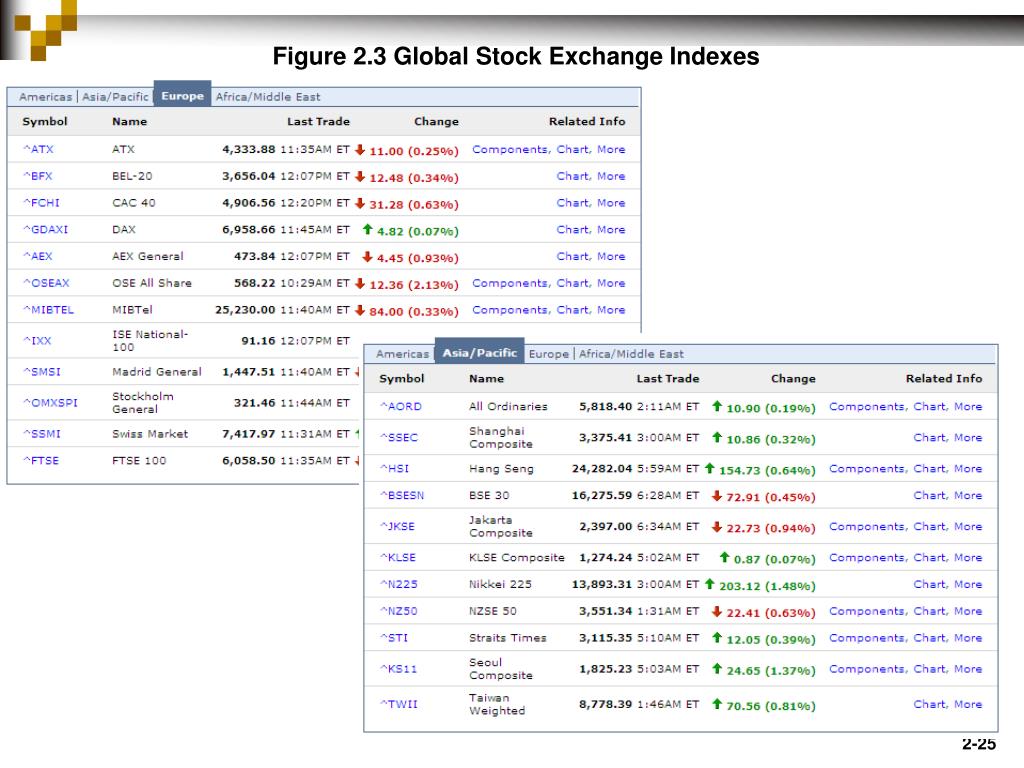Open the ^KS11 symbol link

tap(398, 669)
